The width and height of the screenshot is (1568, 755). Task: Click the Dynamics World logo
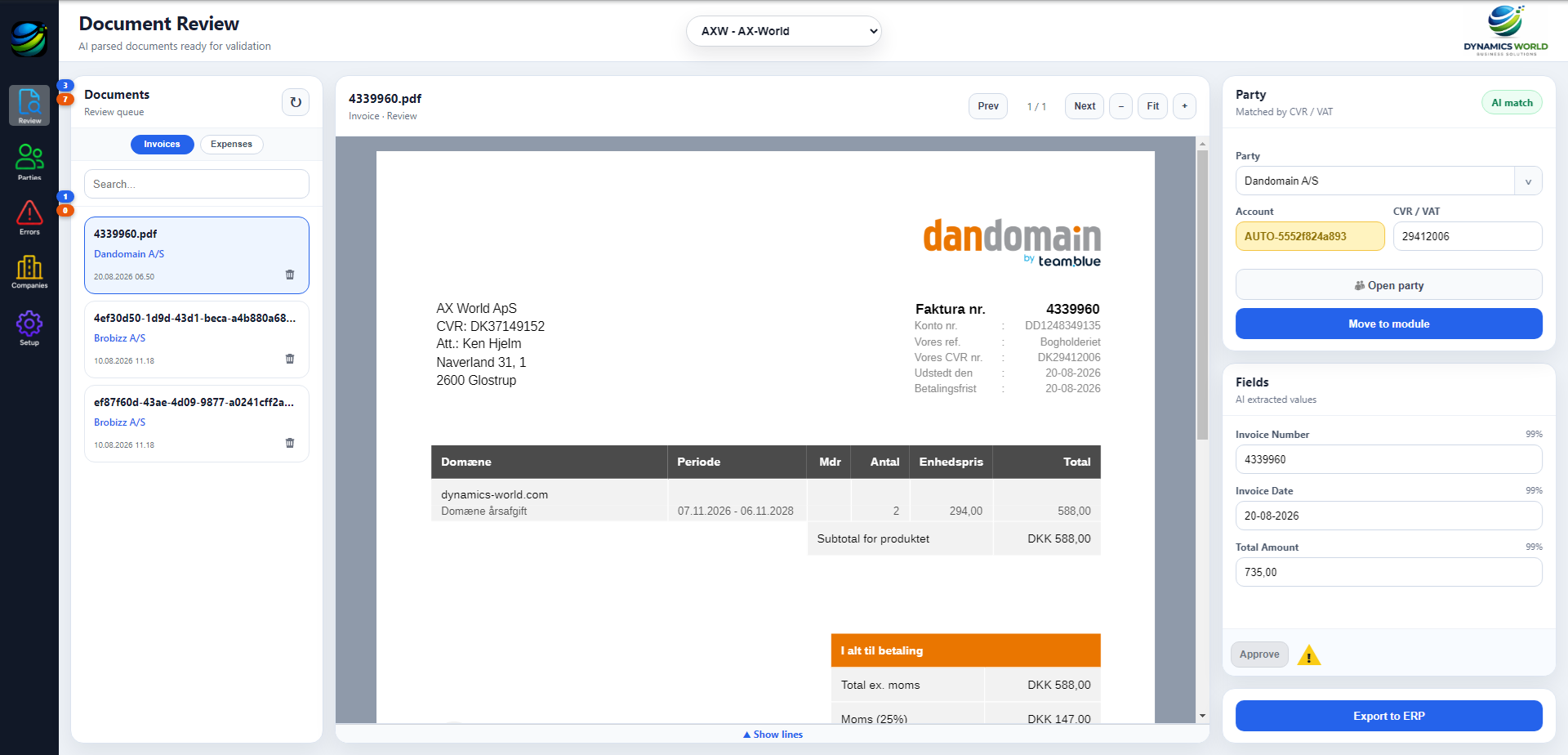click(x=1505, y=30)
